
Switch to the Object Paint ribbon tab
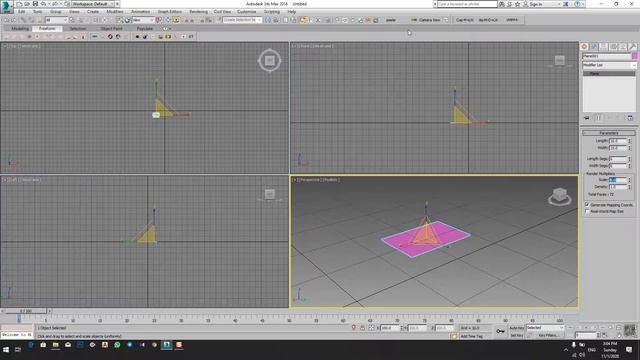[111, 29]
